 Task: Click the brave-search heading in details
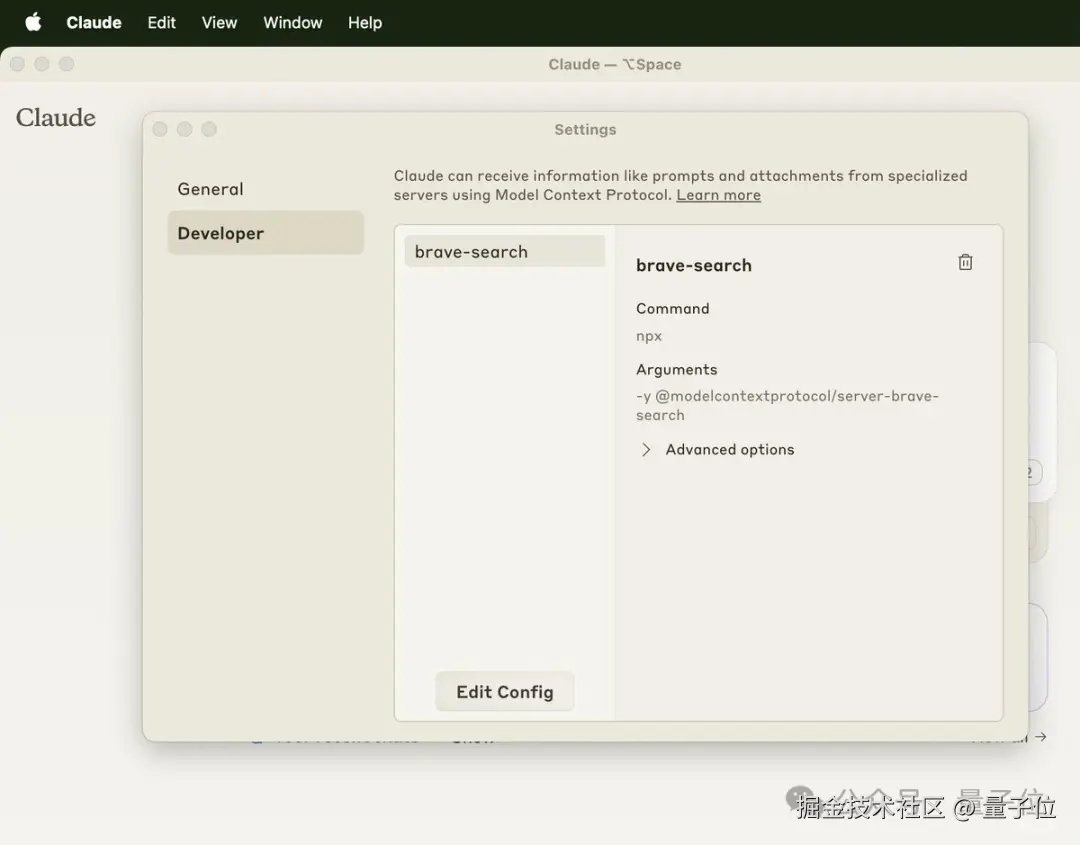click(694, 265)
